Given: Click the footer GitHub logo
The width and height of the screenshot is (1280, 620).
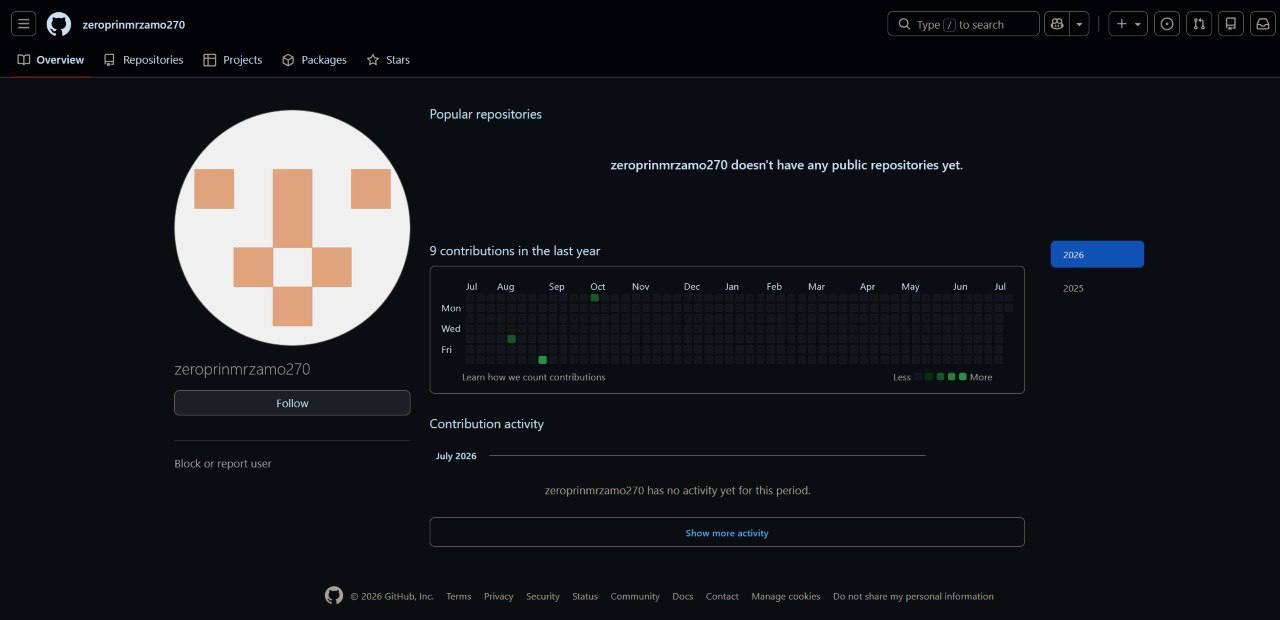Looking at the screenshot, I should pyautogui.click(x=334, y=595).
